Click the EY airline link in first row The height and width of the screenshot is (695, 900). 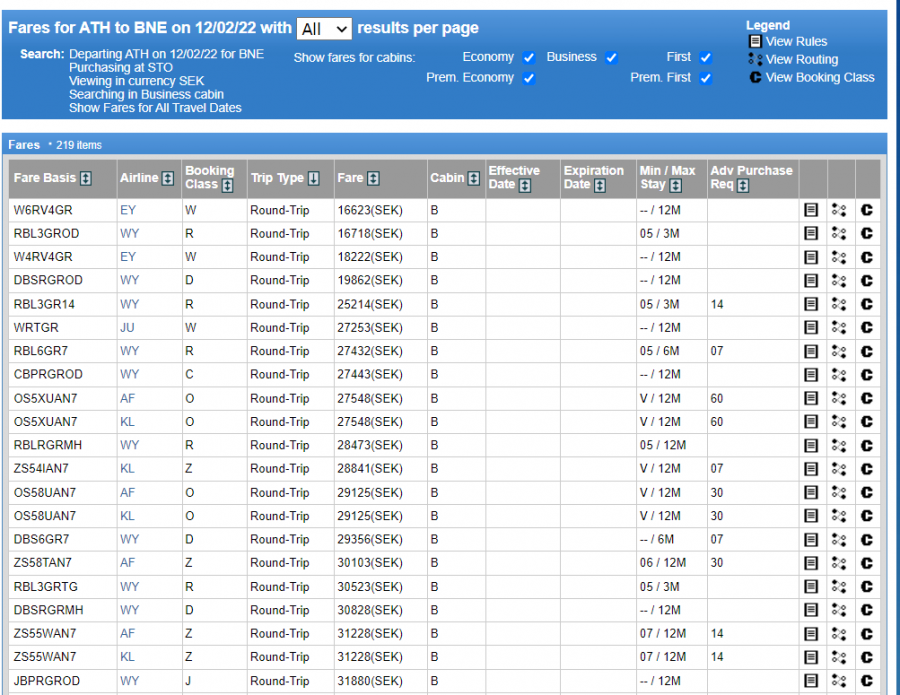(128, 210)
